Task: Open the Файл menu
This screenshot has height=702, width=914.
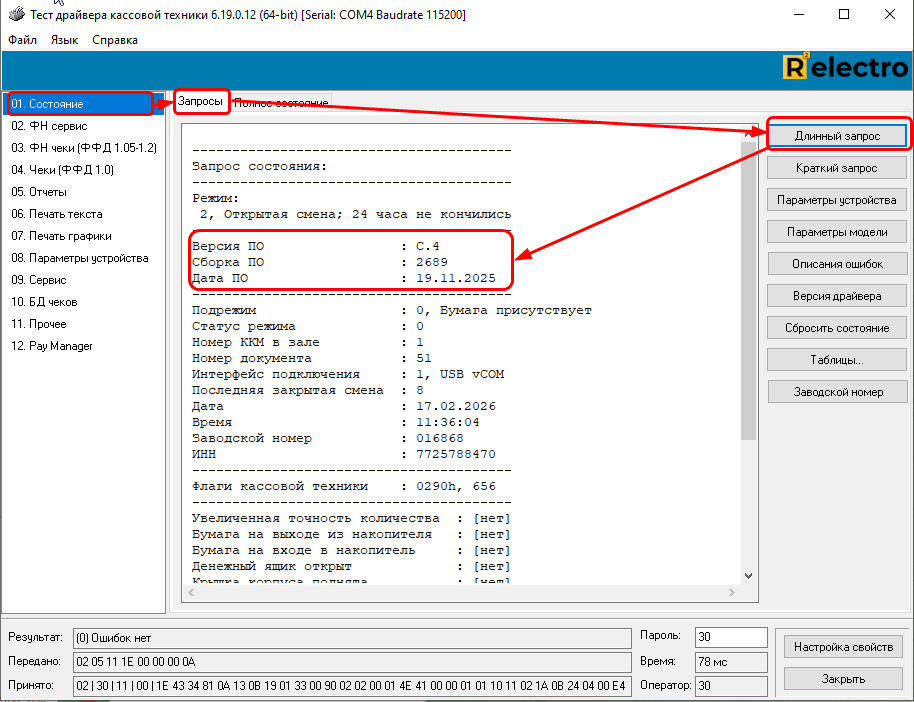Action: [x=22, y=40]
